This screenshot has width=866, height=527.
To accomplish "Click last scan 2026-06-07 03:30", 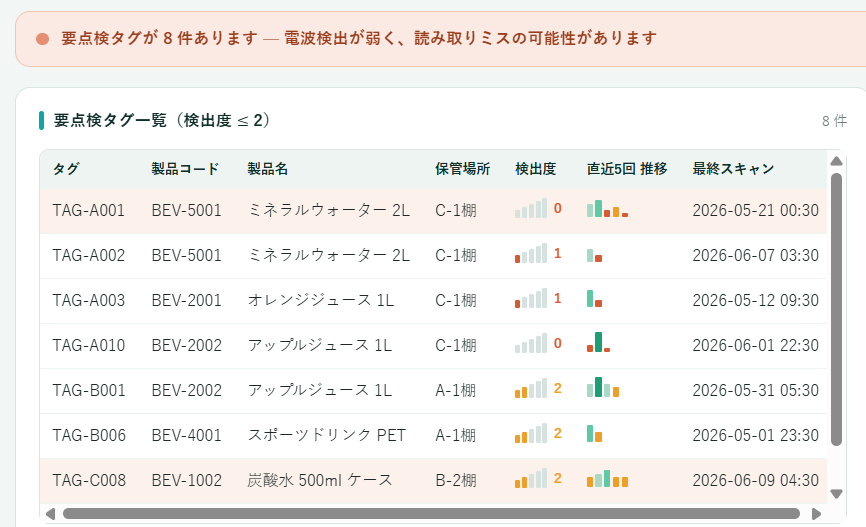I will (x=755, y=255).
